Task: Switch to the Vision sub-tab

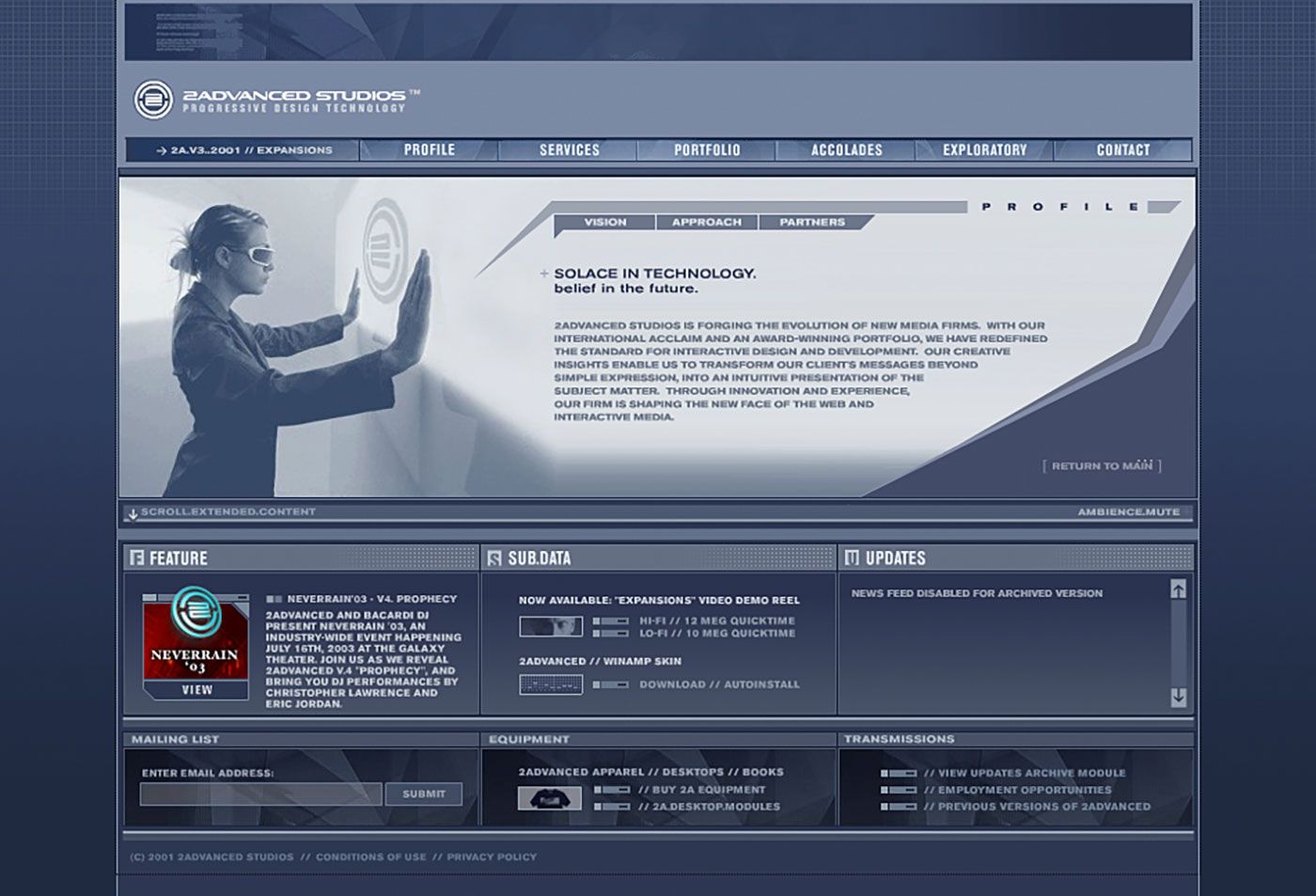Action: (x=604, y=222)
